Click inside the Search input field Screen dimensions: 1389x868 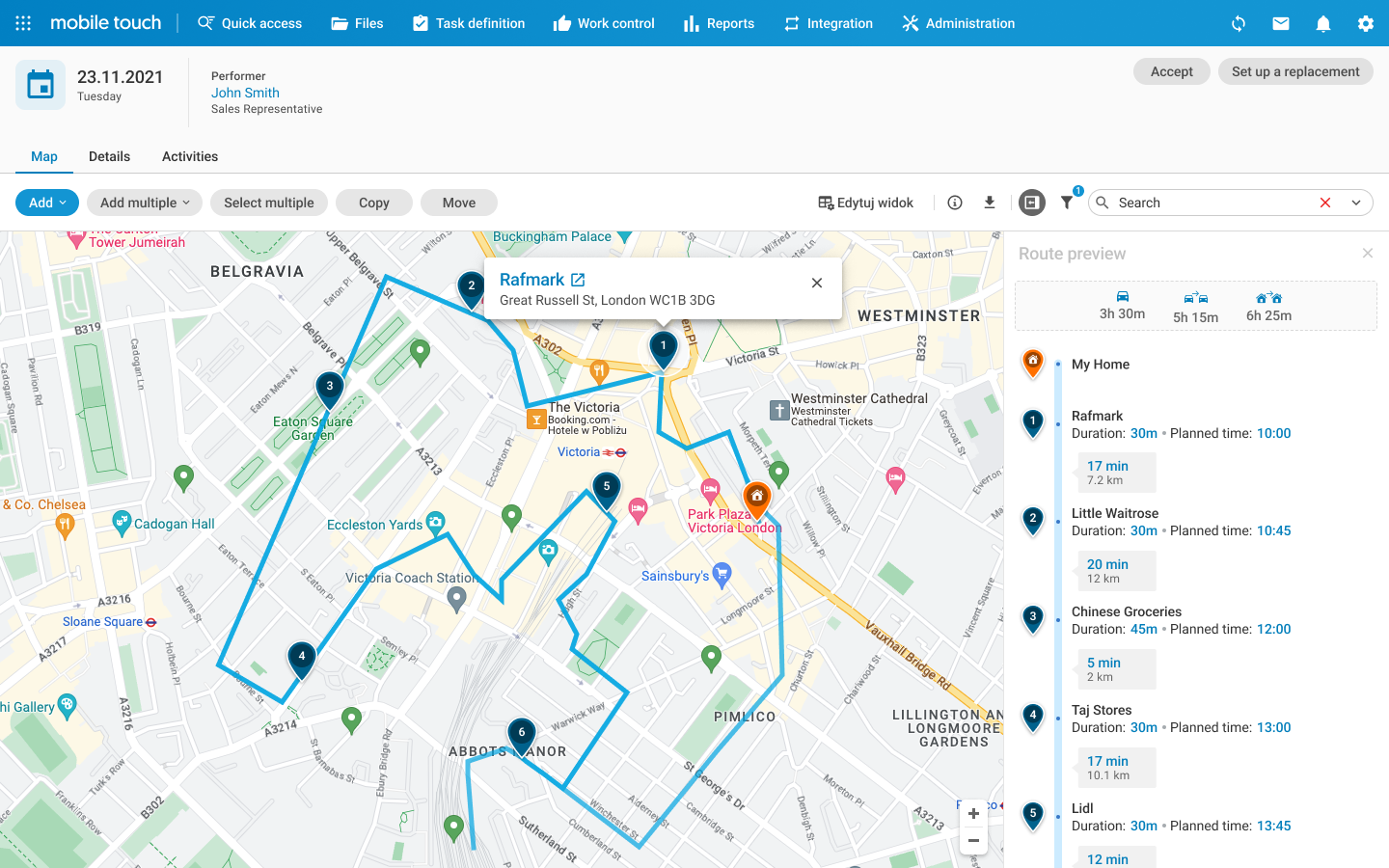1206,203
